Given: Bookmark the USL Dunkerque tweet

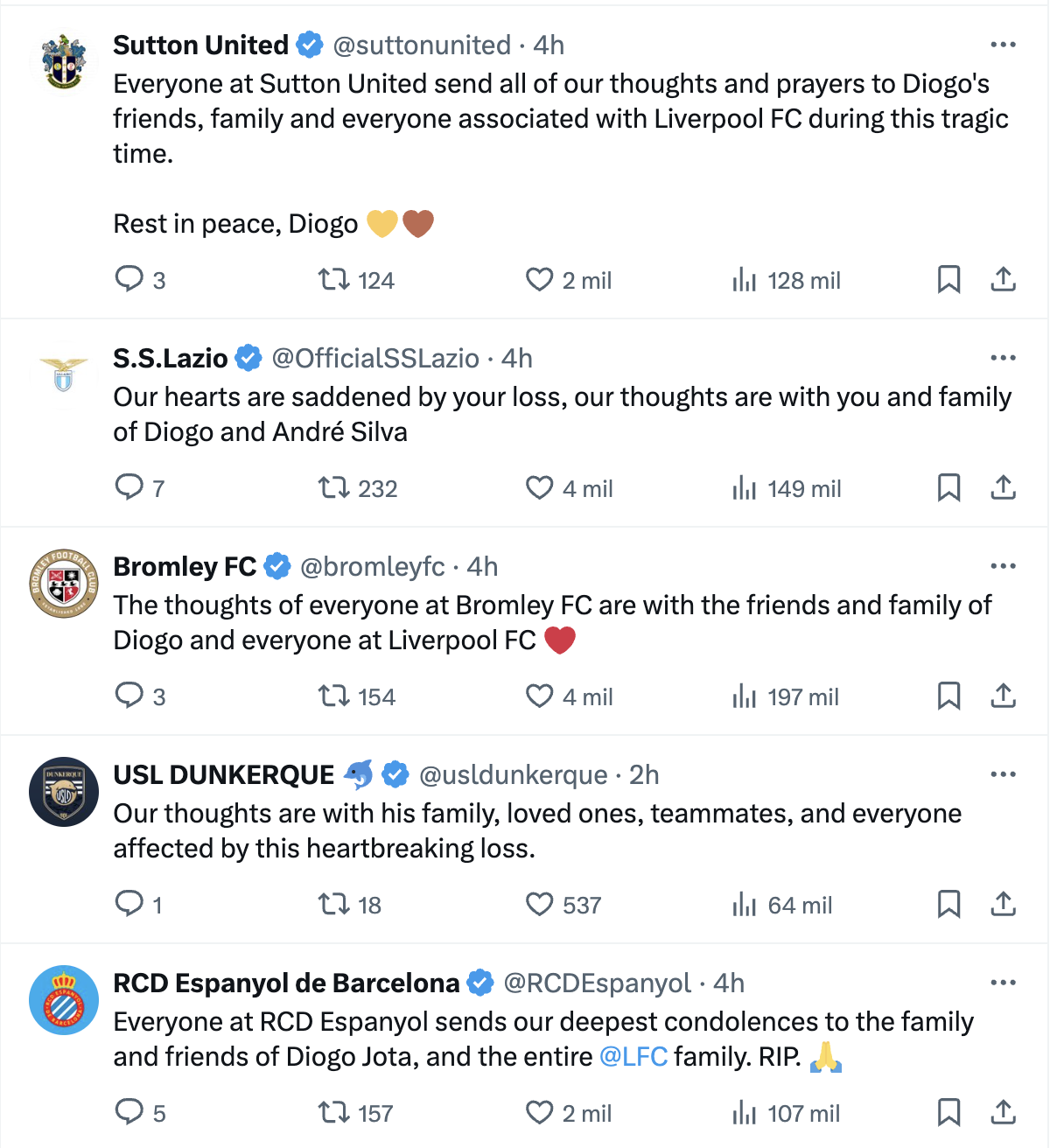Looking at the screenshot, I should 949,905.
